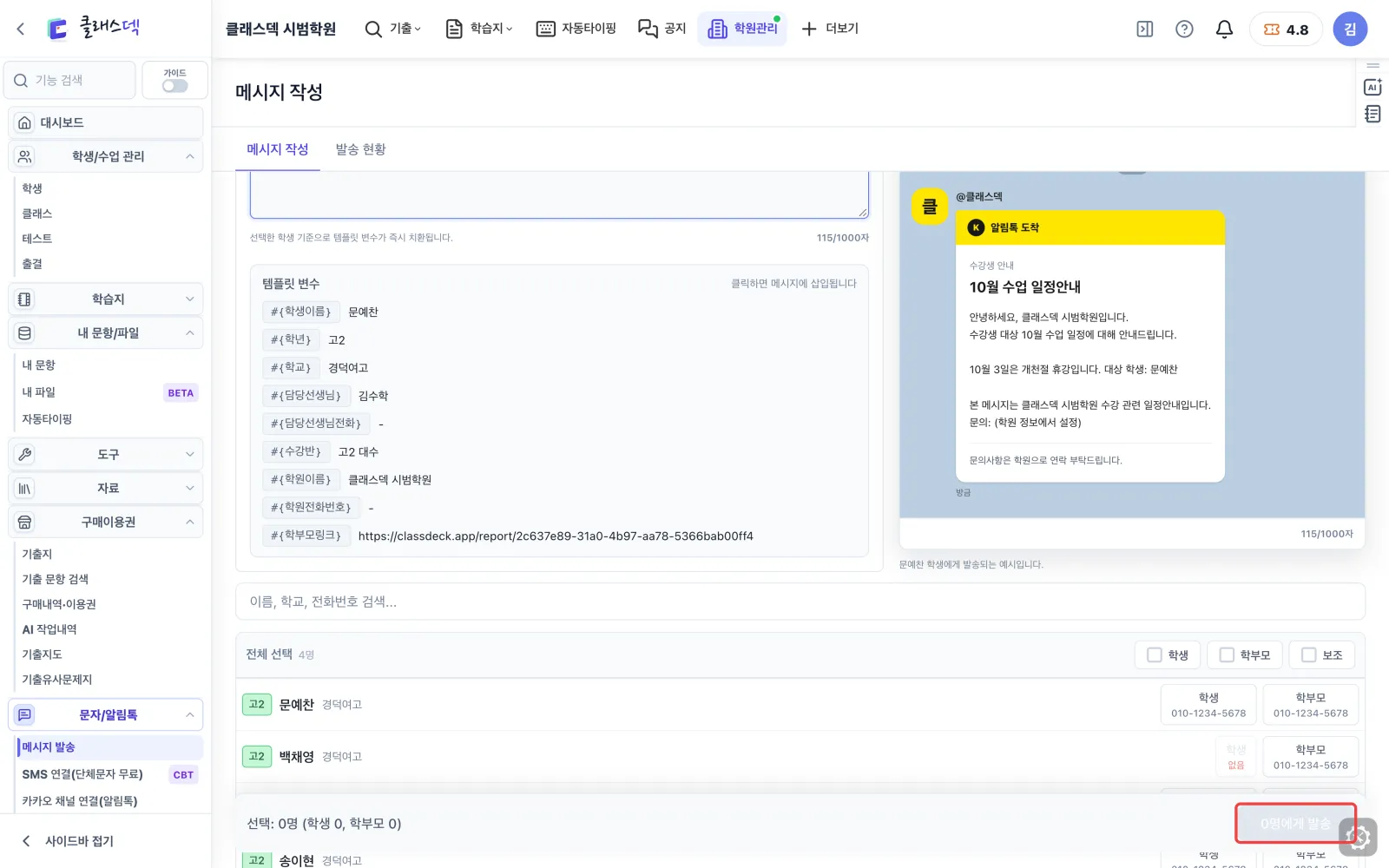Collapse sidebar with 사이드바 접기
This screenshot has width=1389, height=868.
(x=68, y=841)
